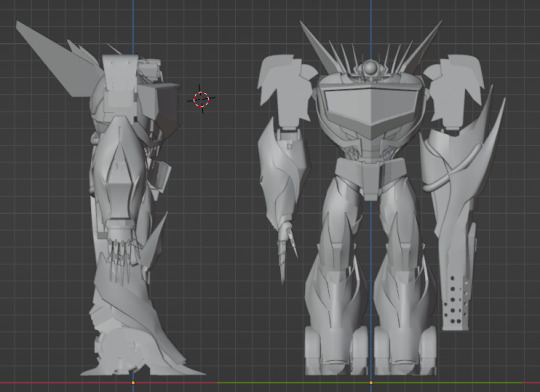Click the red-white 3D cursor
The image size is (540, 392).
pyautogui.click(x=201, y=99)
